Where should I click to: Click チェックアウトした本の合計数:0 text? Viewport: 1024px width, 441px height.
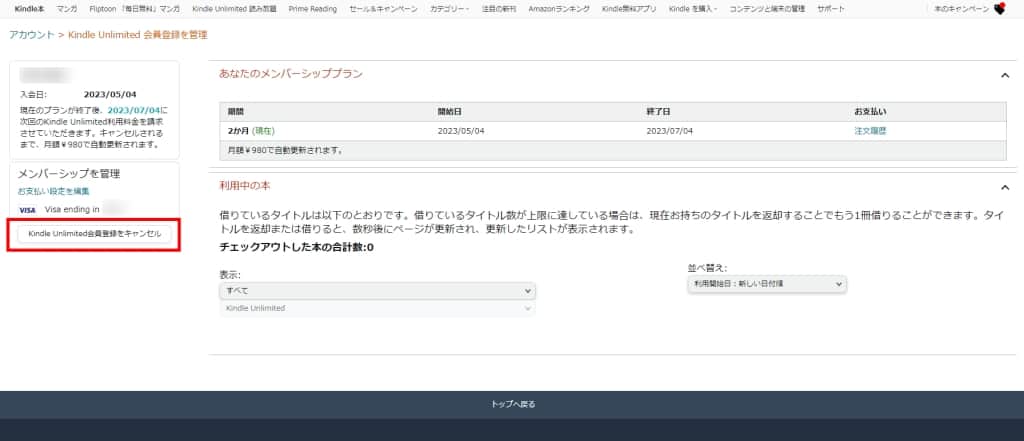coord(297,248)
